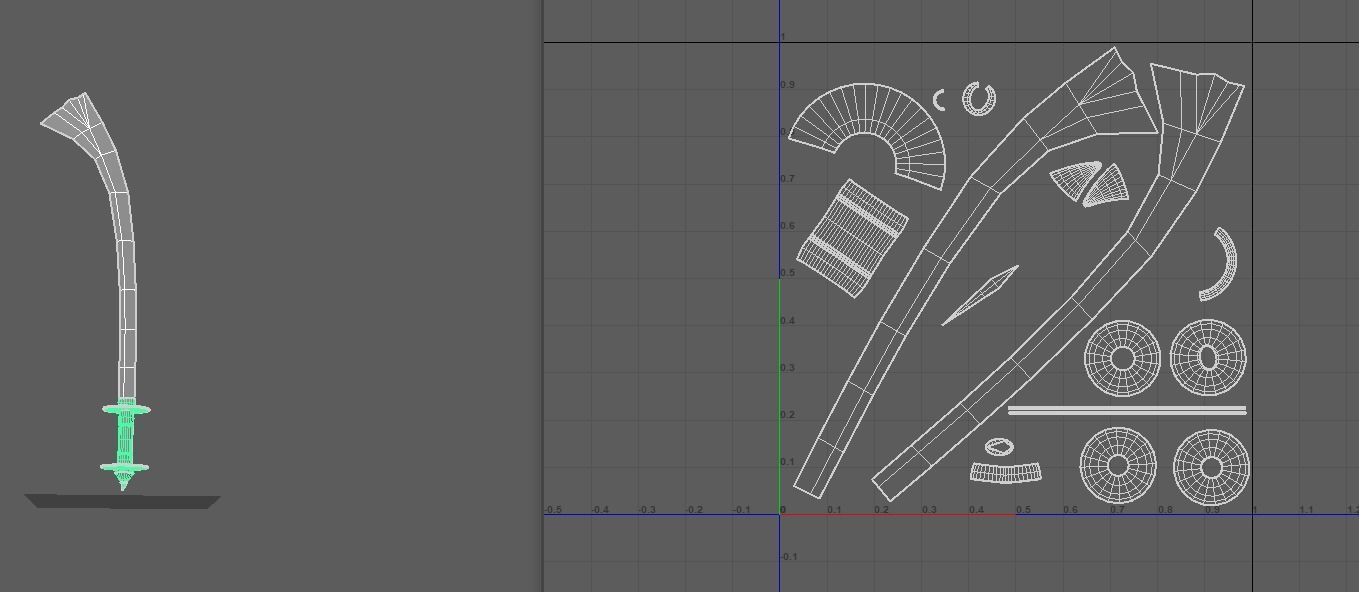
Task: Select the small open ring UV shell
Action: tap(979, 98)
